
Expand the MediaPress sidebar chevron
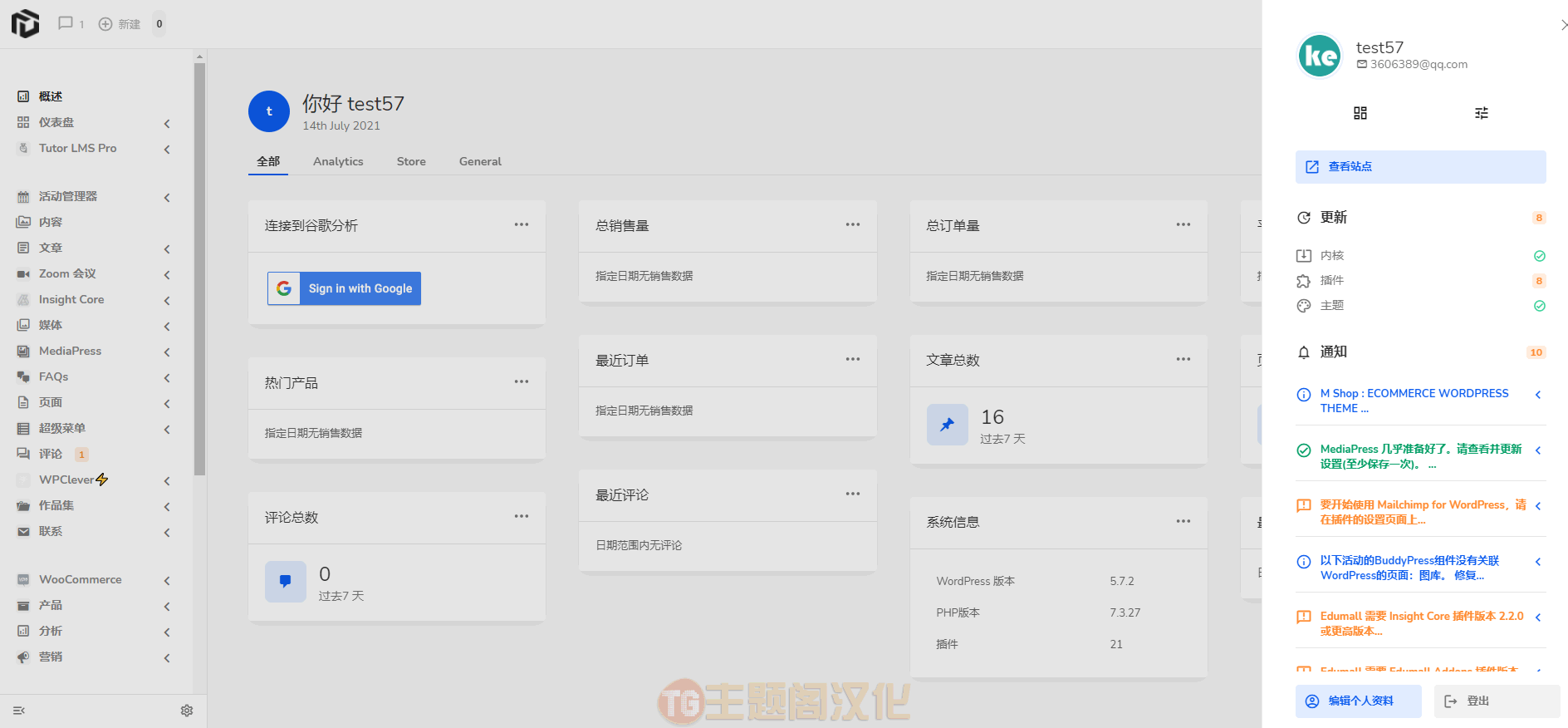(x=167, y=352)
